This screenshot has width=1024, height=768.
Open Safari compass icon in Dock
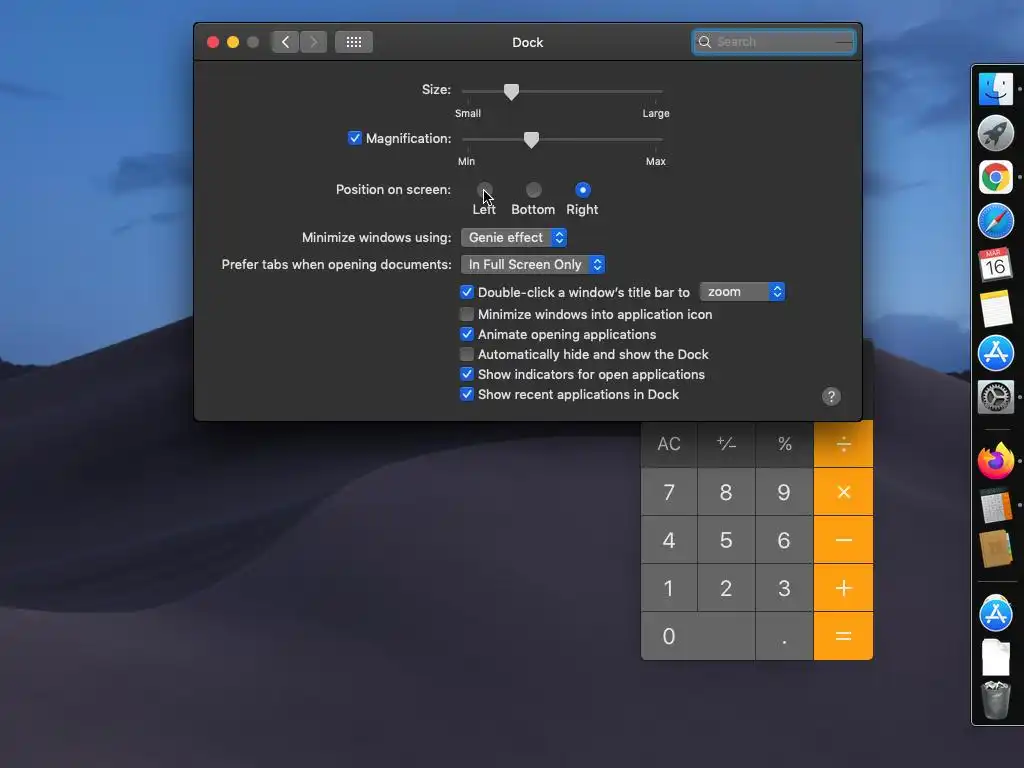[x=995, y=221]
